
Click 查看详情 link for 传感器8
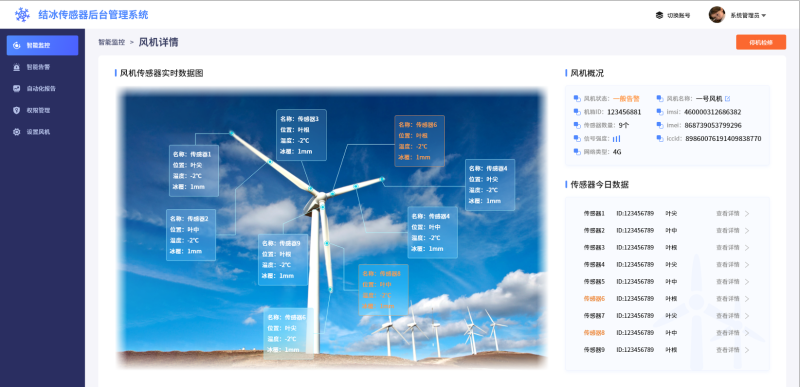point(728,332)
